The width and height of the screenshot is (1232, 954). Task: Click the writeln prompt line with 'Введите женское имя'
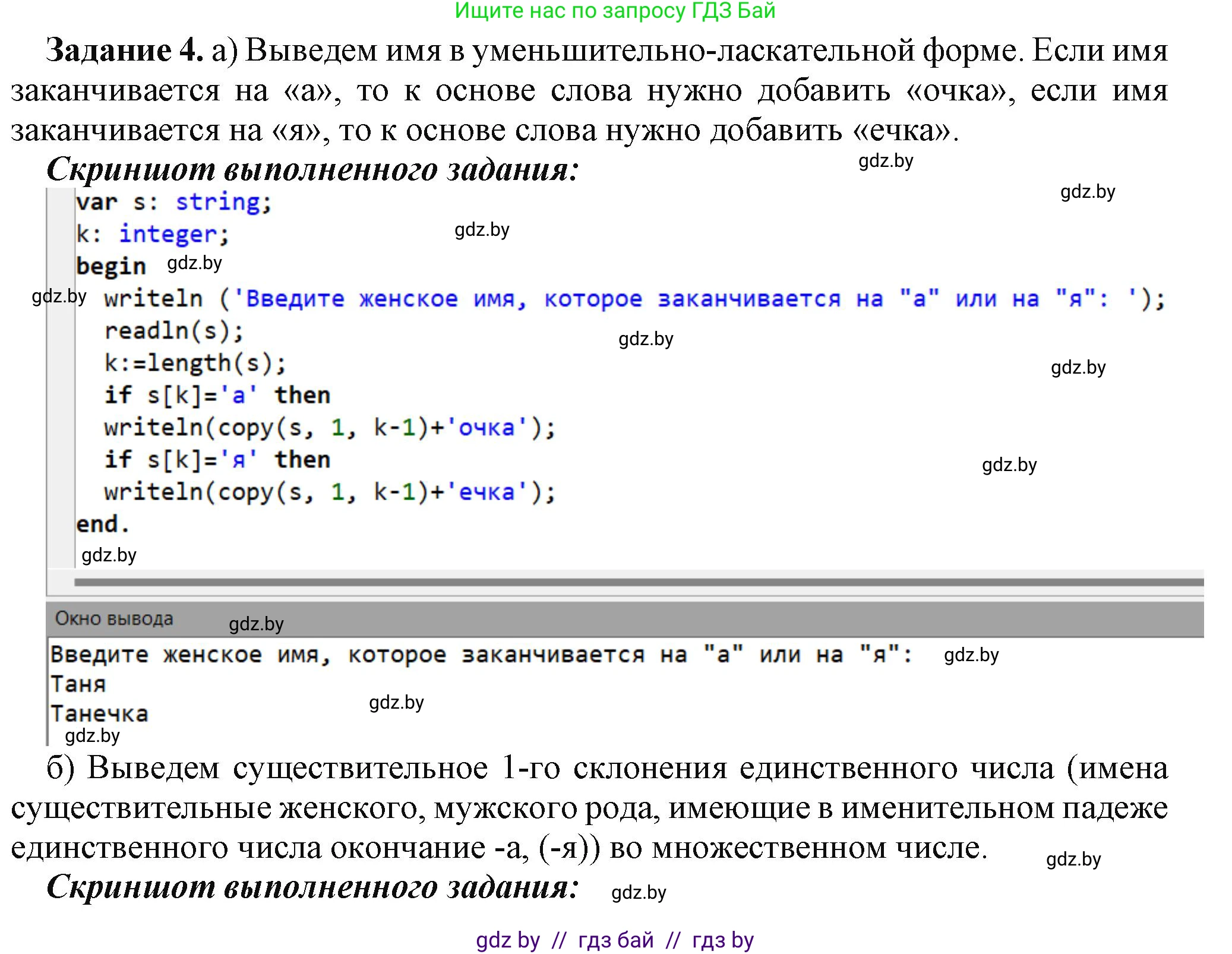[634, 299]
